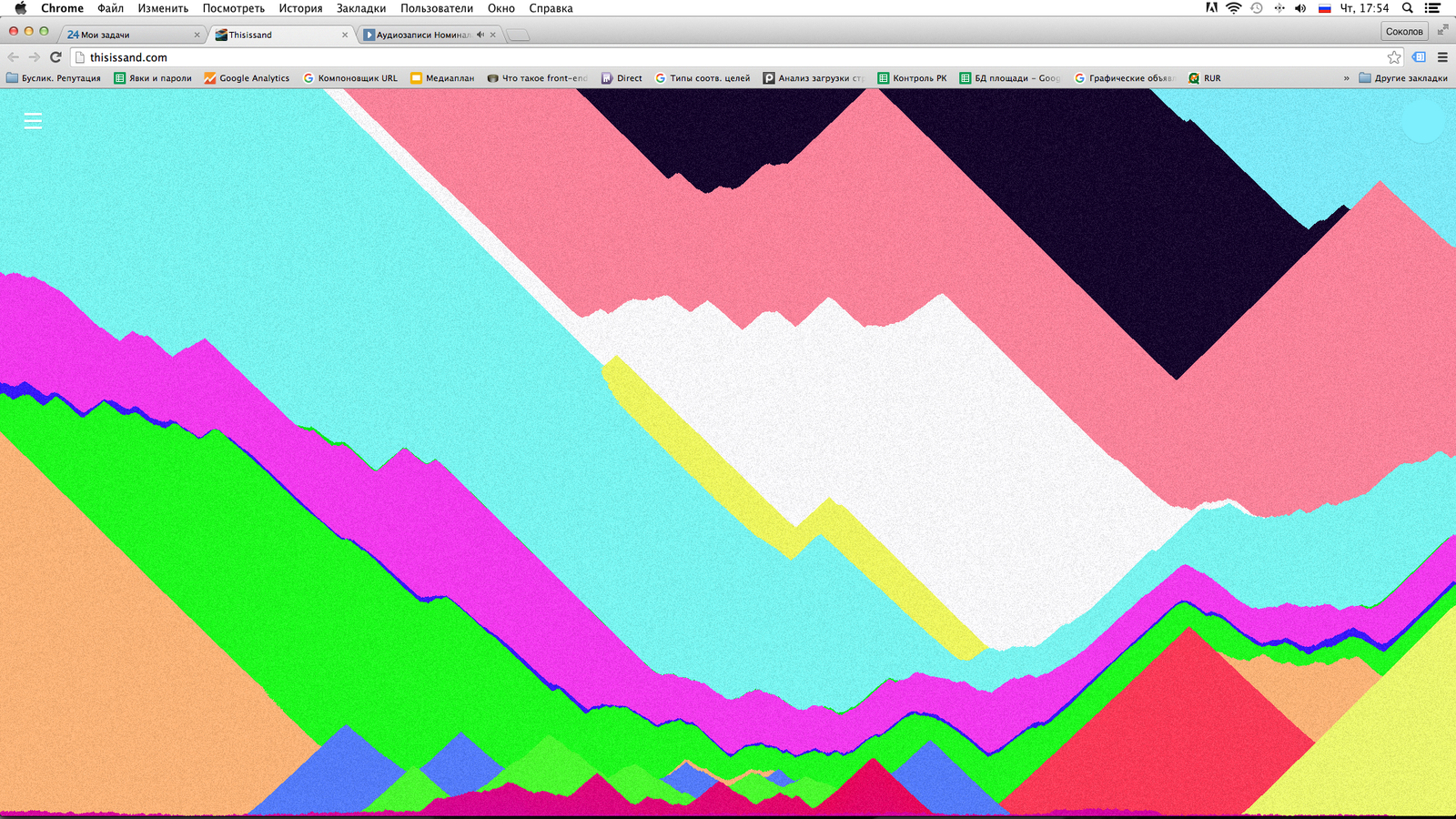Image resolution: width=1456 pixels, height=819 pixels.
Task: Reload the thisissand.com page
Action: click(x=56, y=56)
